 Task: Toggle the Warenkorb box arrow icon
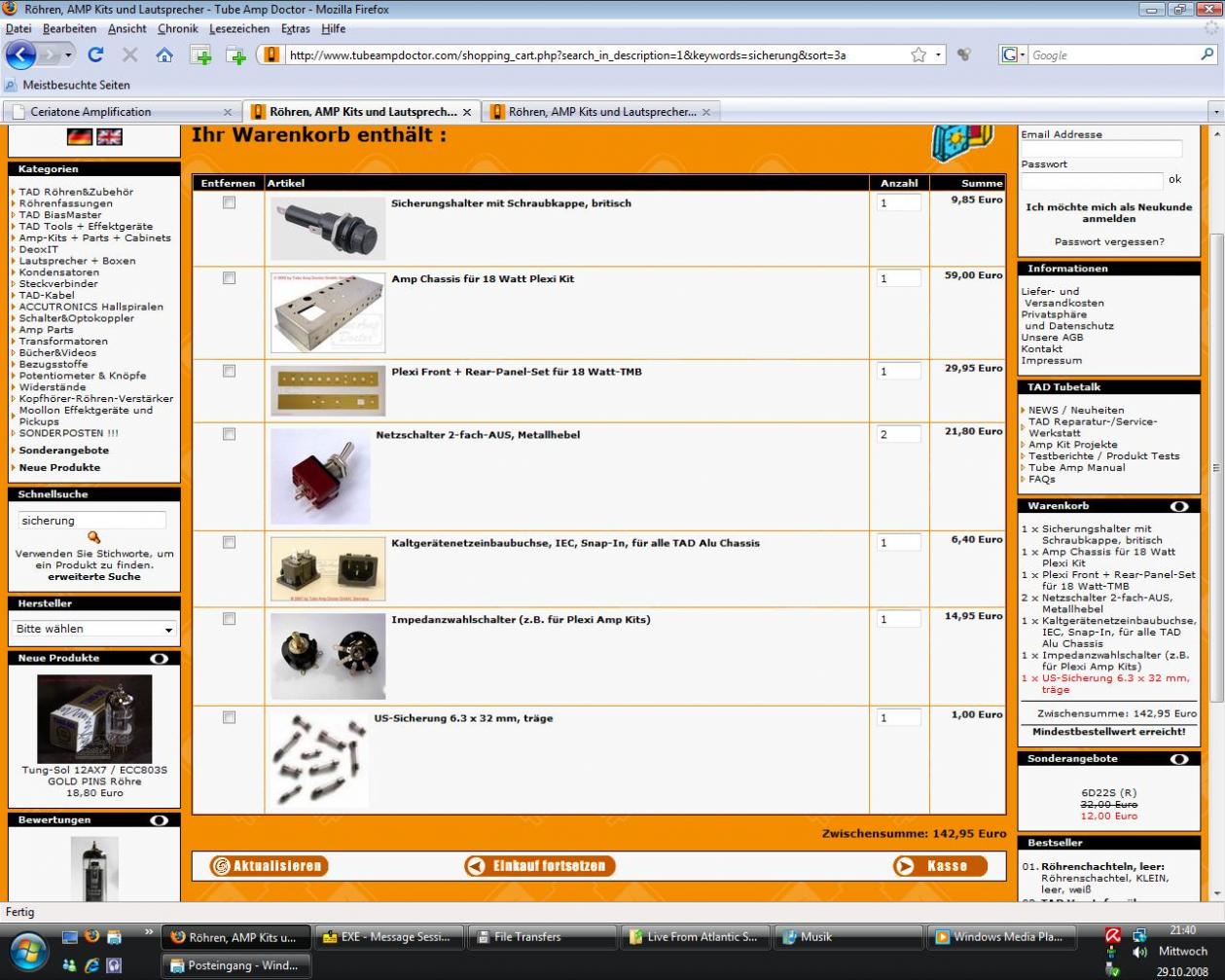[x=1179, y=506]
